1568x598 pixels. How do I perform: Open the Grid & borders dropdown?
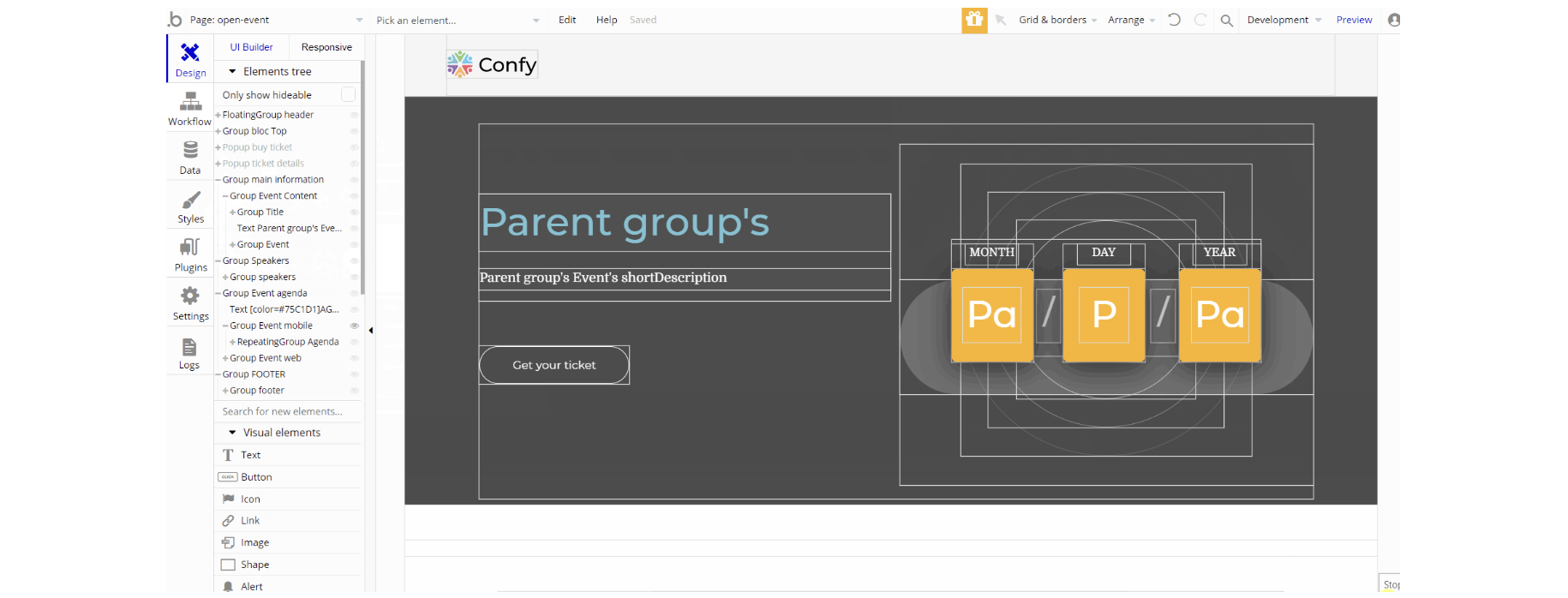click(1057, 20)
